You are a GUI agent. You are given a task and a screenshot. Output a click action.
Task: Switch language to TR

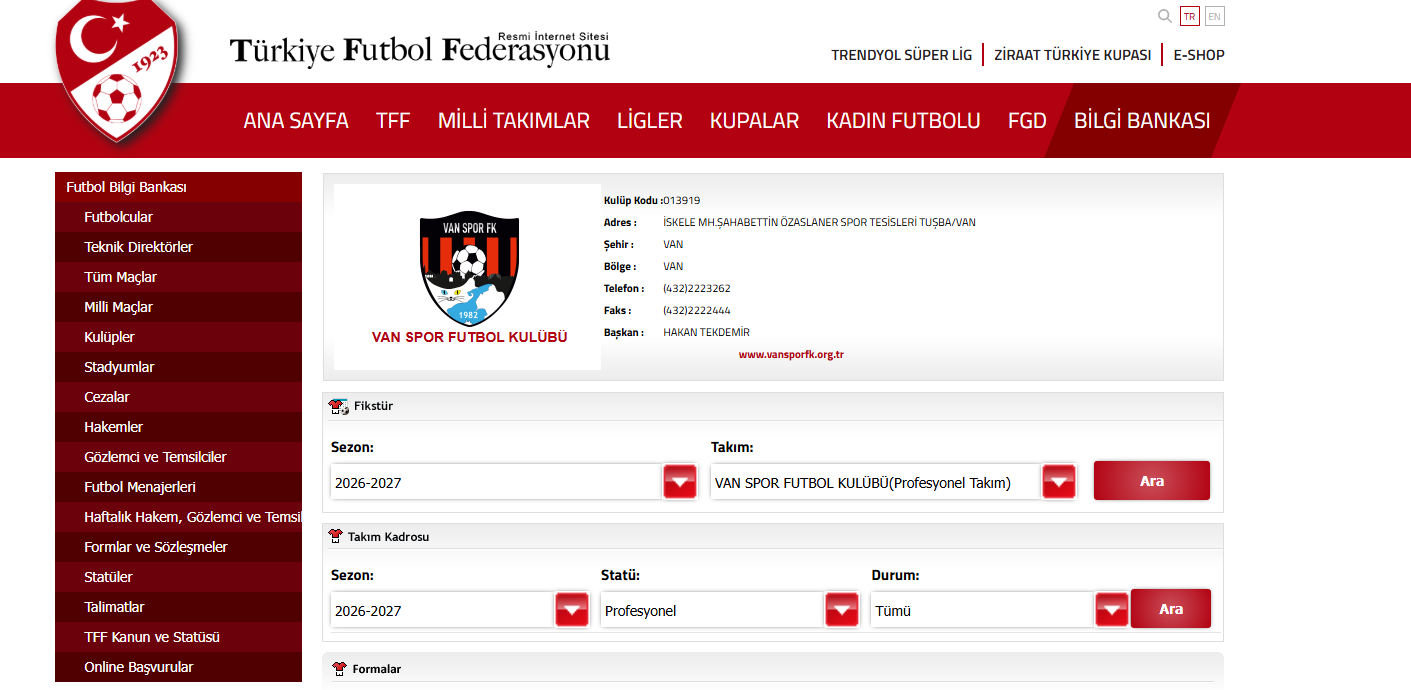[x=1190, y=16]
